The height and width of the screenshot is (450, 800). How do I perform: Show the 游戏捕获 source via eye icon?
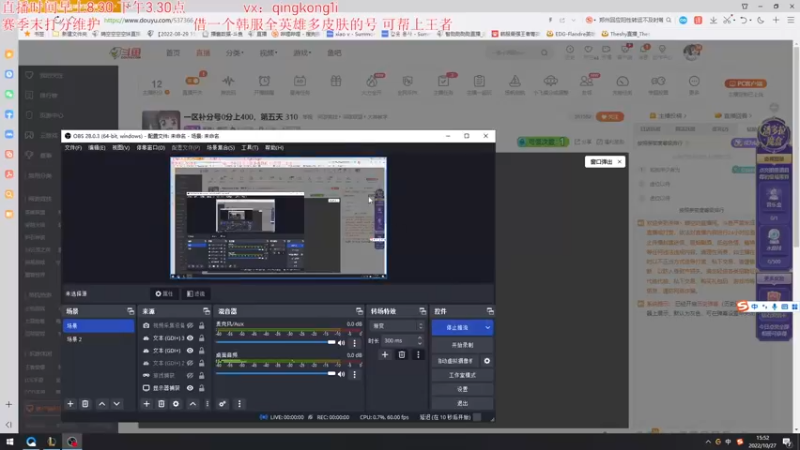coord(190,376)
